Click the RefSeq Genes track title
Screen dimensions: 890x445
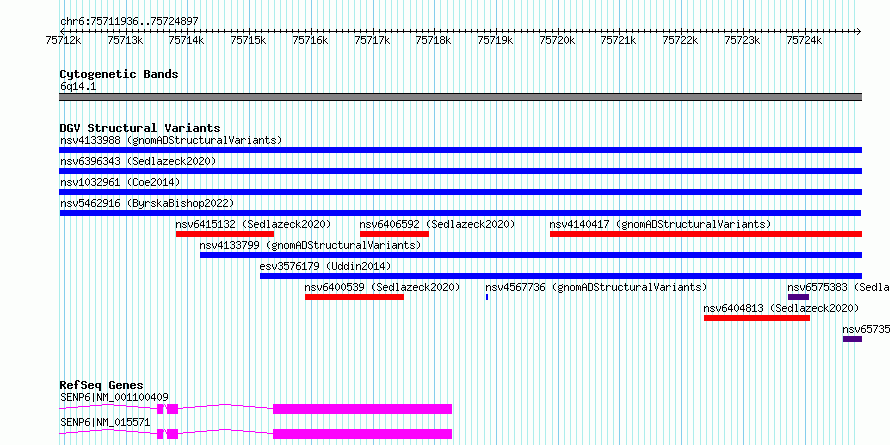pyautogui.click(x=101, y=385)
